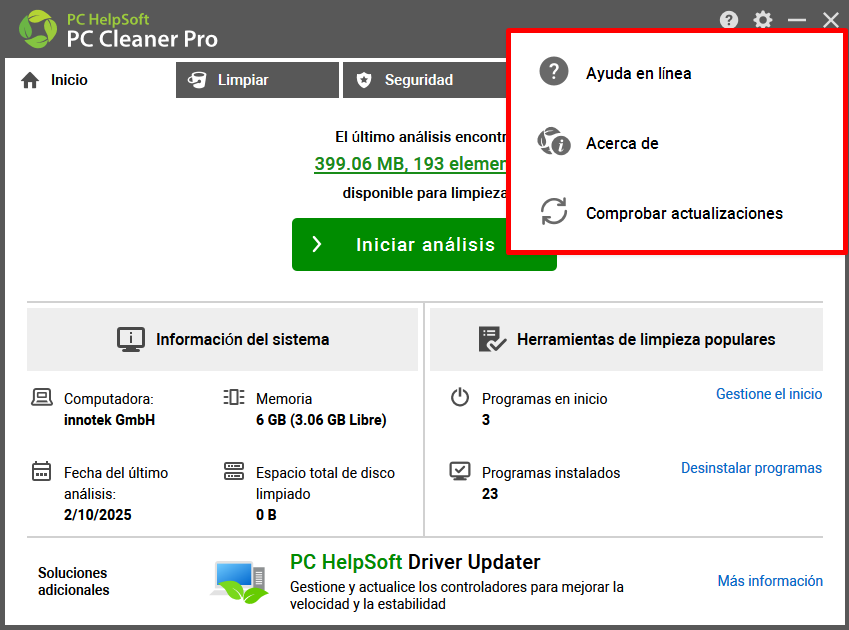Click the monitor info icon beside Información del sistema
Screen dimensions: 849x630
(130, 339)
